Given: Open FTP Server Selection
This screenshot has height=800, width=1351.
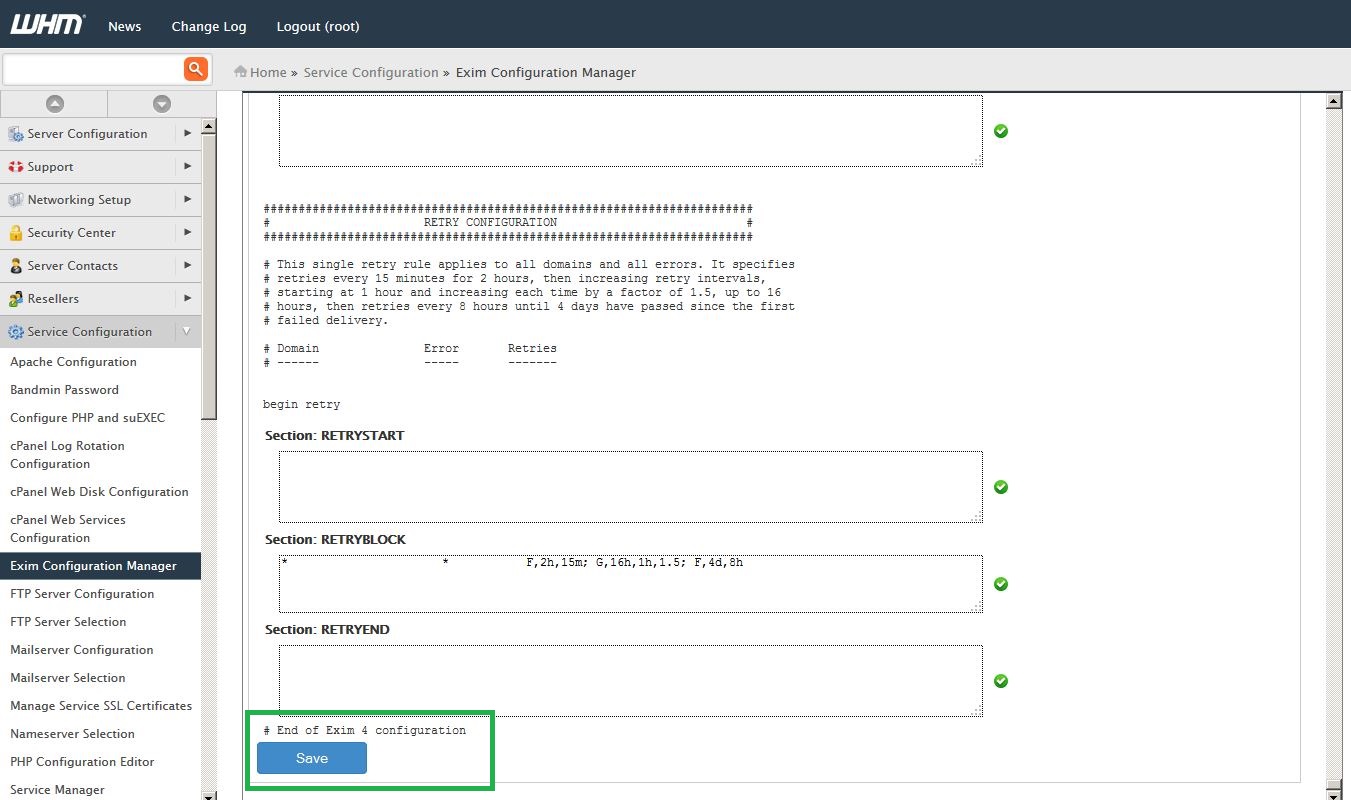Looking at the screenshot, I should coord(68,622).
